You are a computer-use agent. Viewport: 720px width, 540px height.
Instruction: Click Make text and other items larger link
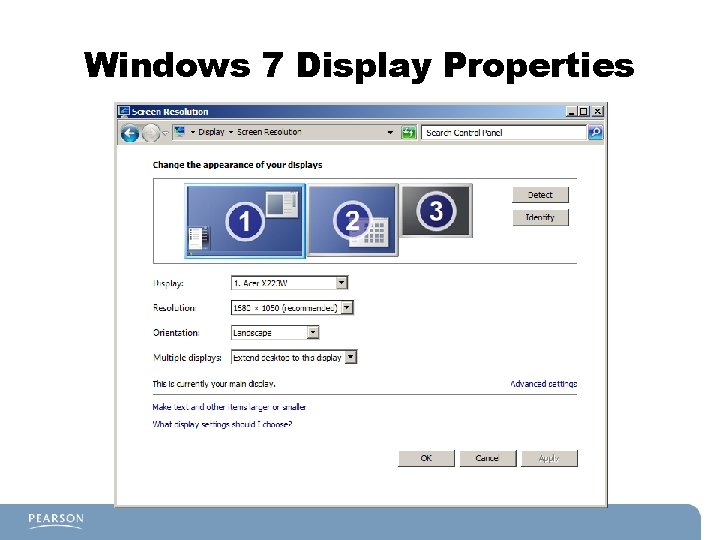tap(229, 407)
